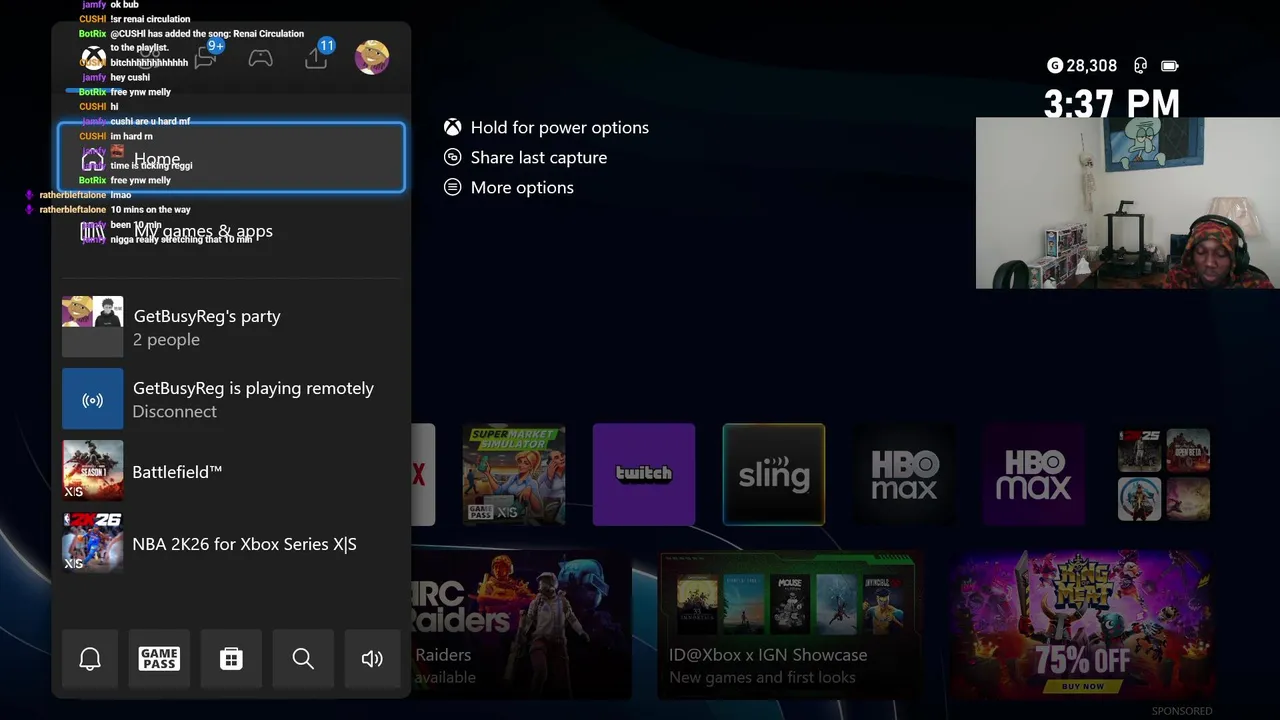The height and width of the screenshot is (720, 1280).
Task: Click the Xbox button icon beside power options
Action: 453,127
